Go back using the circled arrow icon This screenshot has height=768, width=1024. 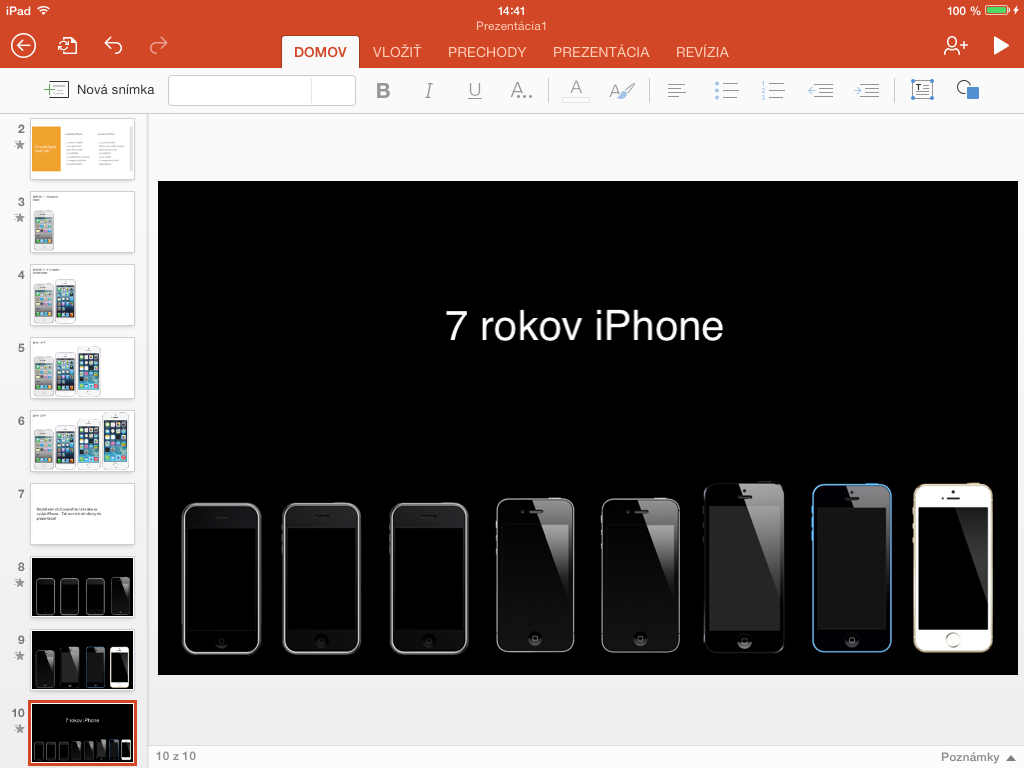click(x=23, y=45)
